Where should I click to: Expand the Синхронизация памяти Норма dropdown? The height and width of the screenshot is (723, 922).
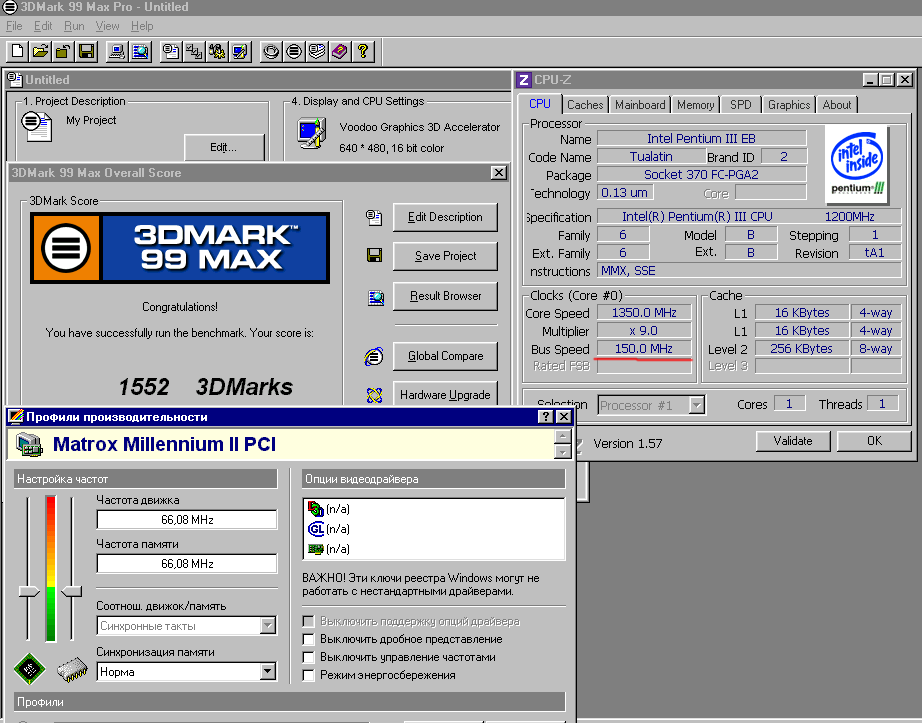pos(268,671)
